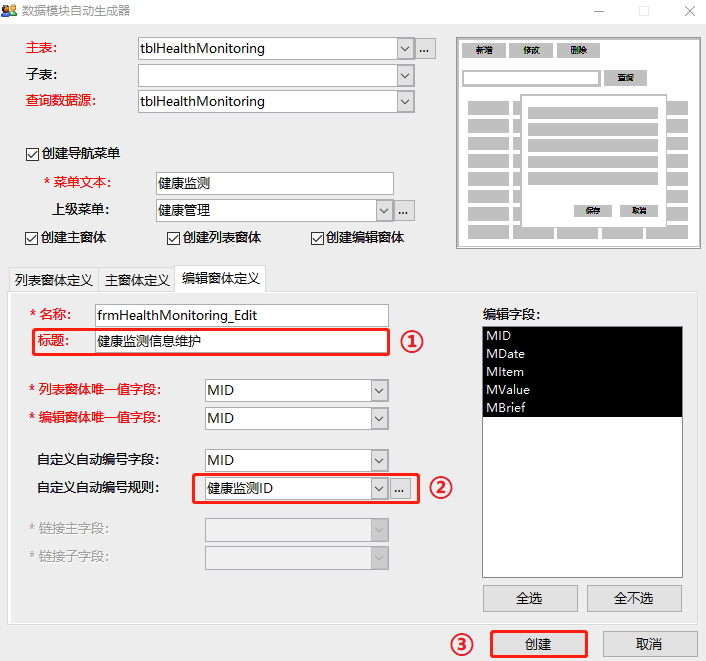Expand the 上级菜单 dropdown
Image resolution: width=706 pixels, height=661 pixels.
pyautogui.click(x=384, y=210)
